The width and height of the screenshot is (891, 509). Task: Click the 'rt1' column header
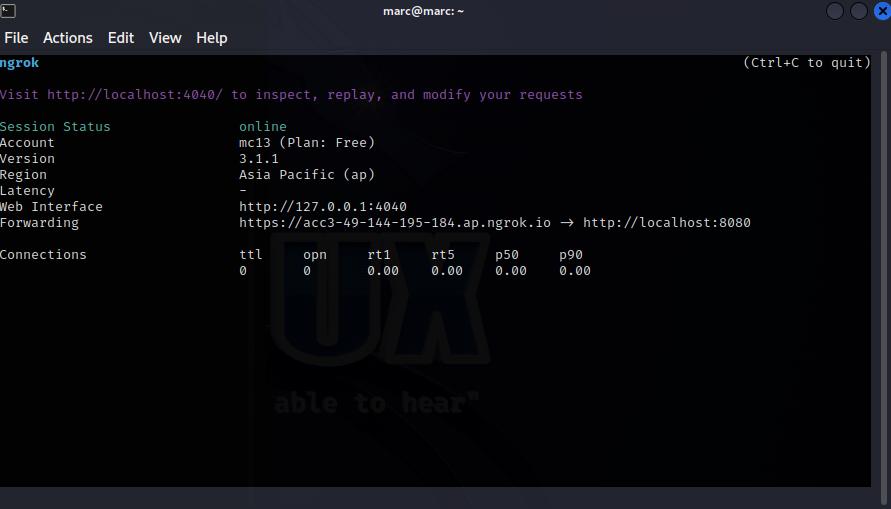[x=379, y=254]
